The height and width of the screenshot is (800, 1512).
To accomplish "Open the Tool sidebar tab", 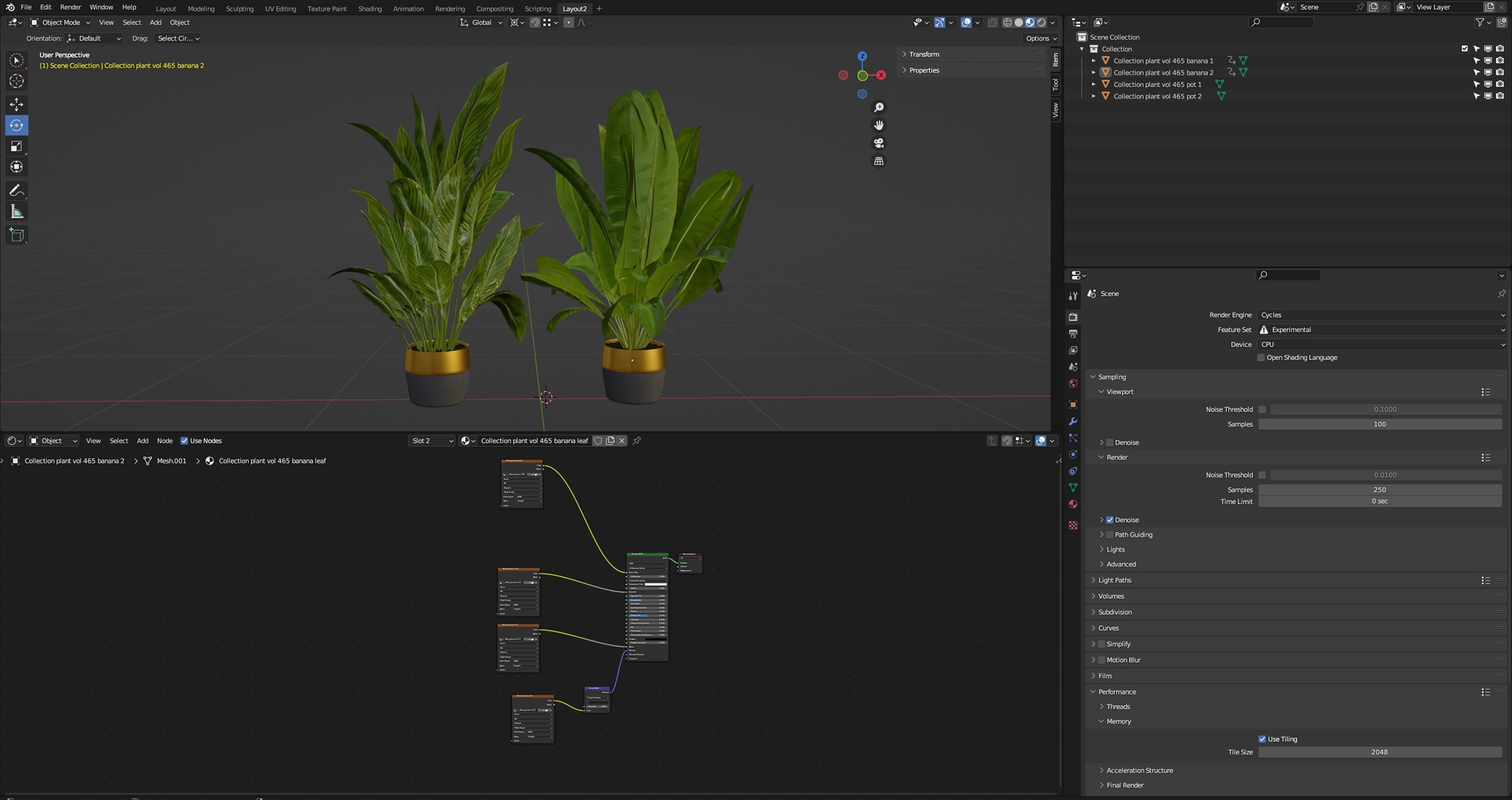I will click(x=1055, y=85).
